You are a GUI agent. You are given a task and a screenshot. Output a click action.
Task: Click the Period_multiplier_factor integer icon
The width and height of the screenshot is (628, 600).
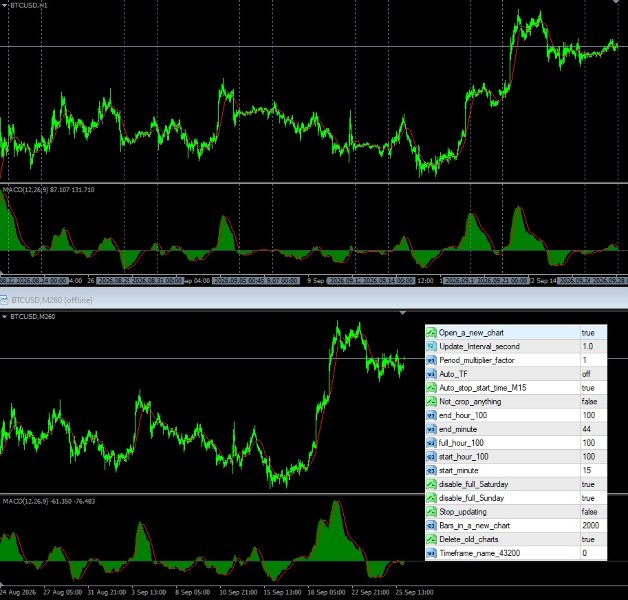pyautogui.click(x=431, y=360)
